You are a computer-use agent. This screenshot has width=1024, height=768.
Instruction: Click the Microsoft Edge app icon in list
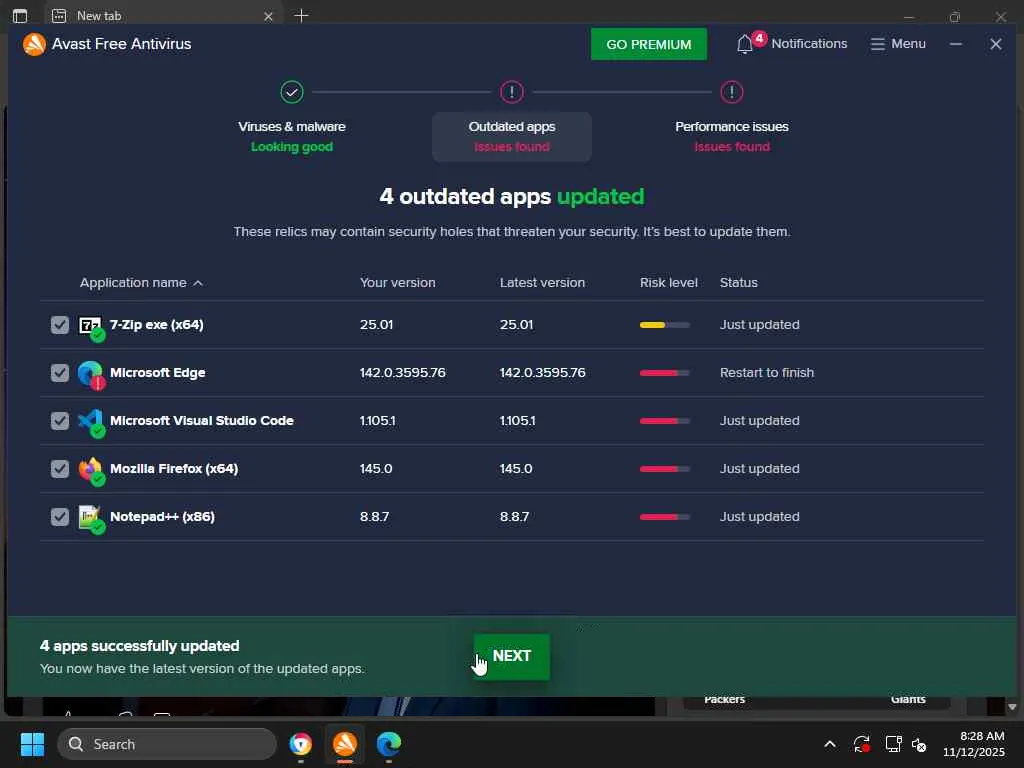click(x=90, y=373)
